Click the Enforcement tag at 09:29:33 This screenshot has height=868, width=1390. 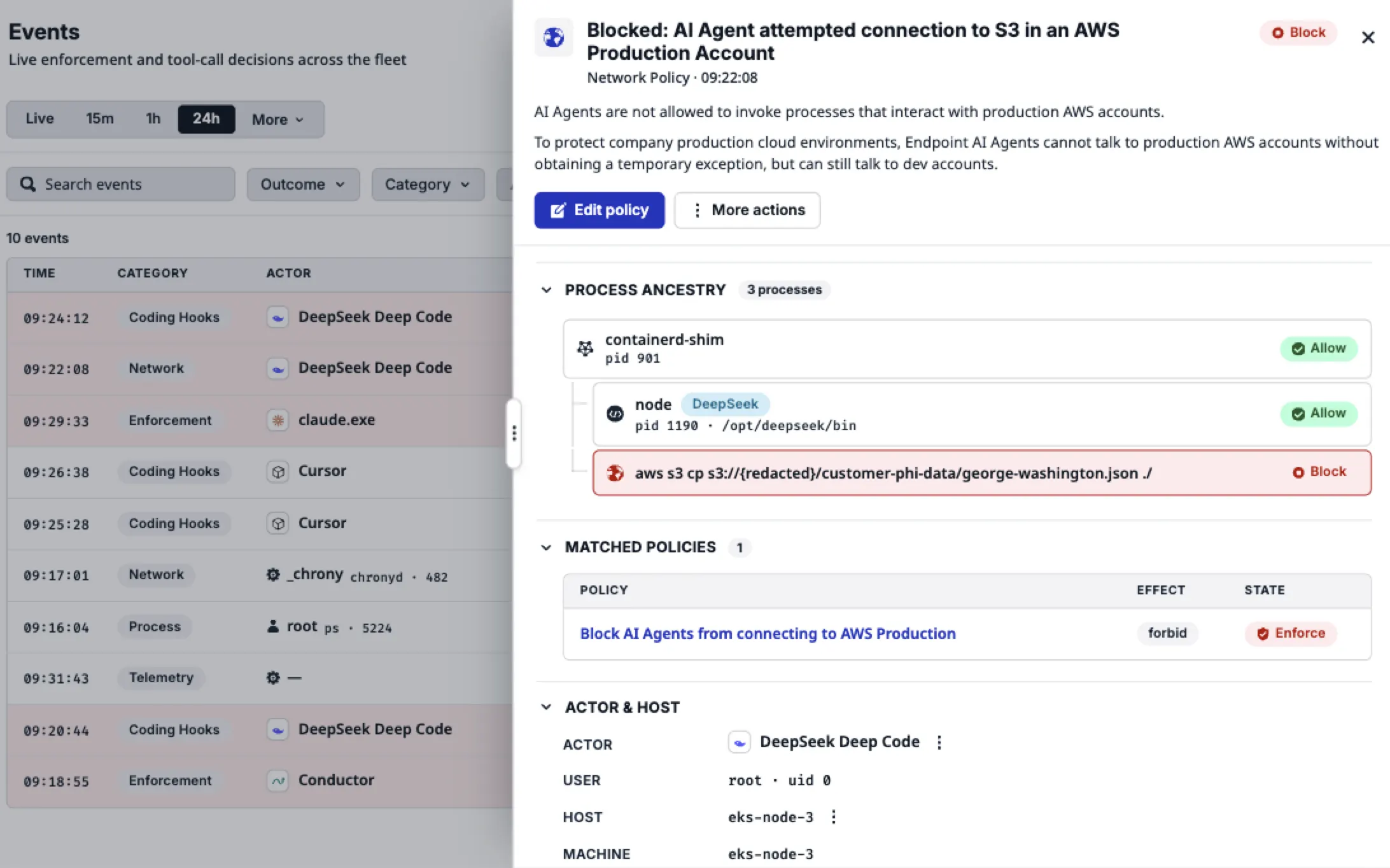pyautogui.click(x=170, y=421)
